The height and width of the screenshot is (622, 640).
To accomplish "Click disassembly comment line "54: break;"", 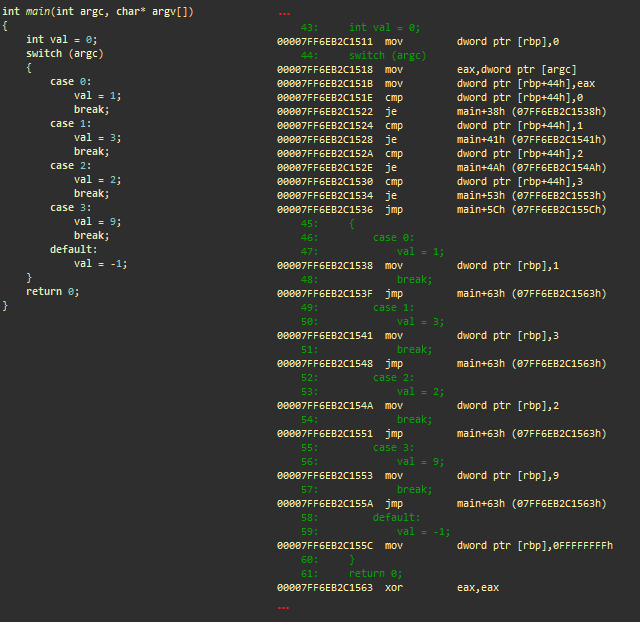I will coord(367,420).
